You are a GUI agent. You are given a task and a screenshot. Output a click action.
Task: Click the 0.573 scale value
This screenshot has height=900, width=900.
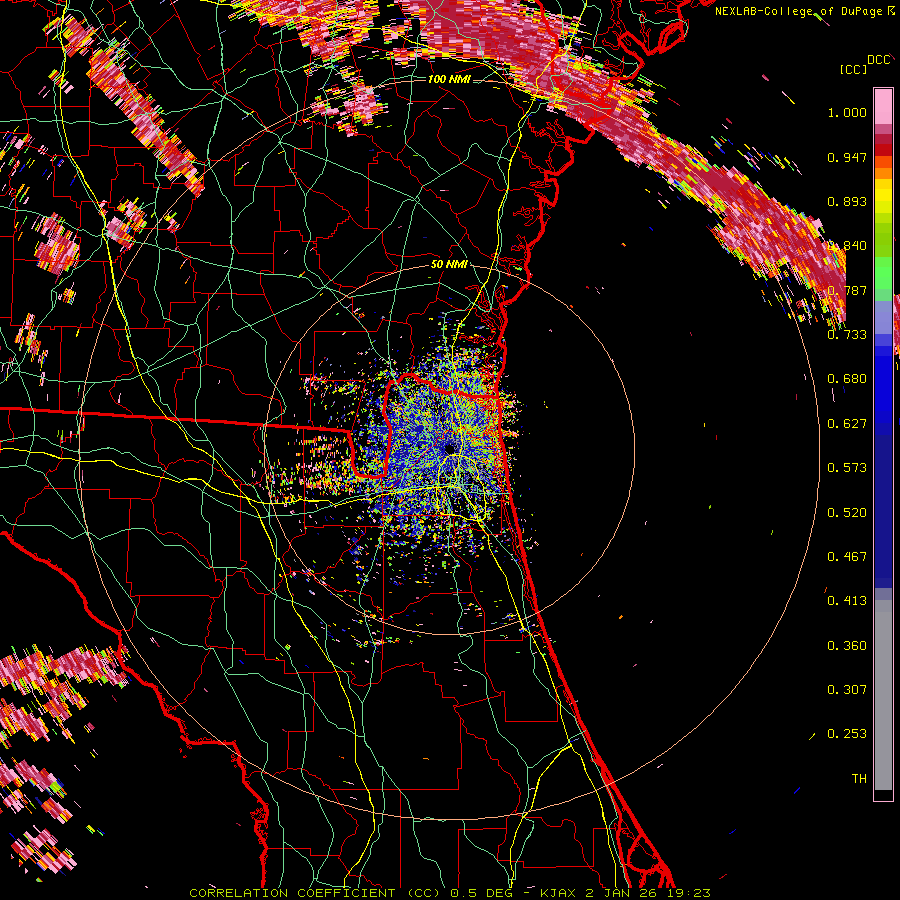pyautogui.click(x=847, y=468)
